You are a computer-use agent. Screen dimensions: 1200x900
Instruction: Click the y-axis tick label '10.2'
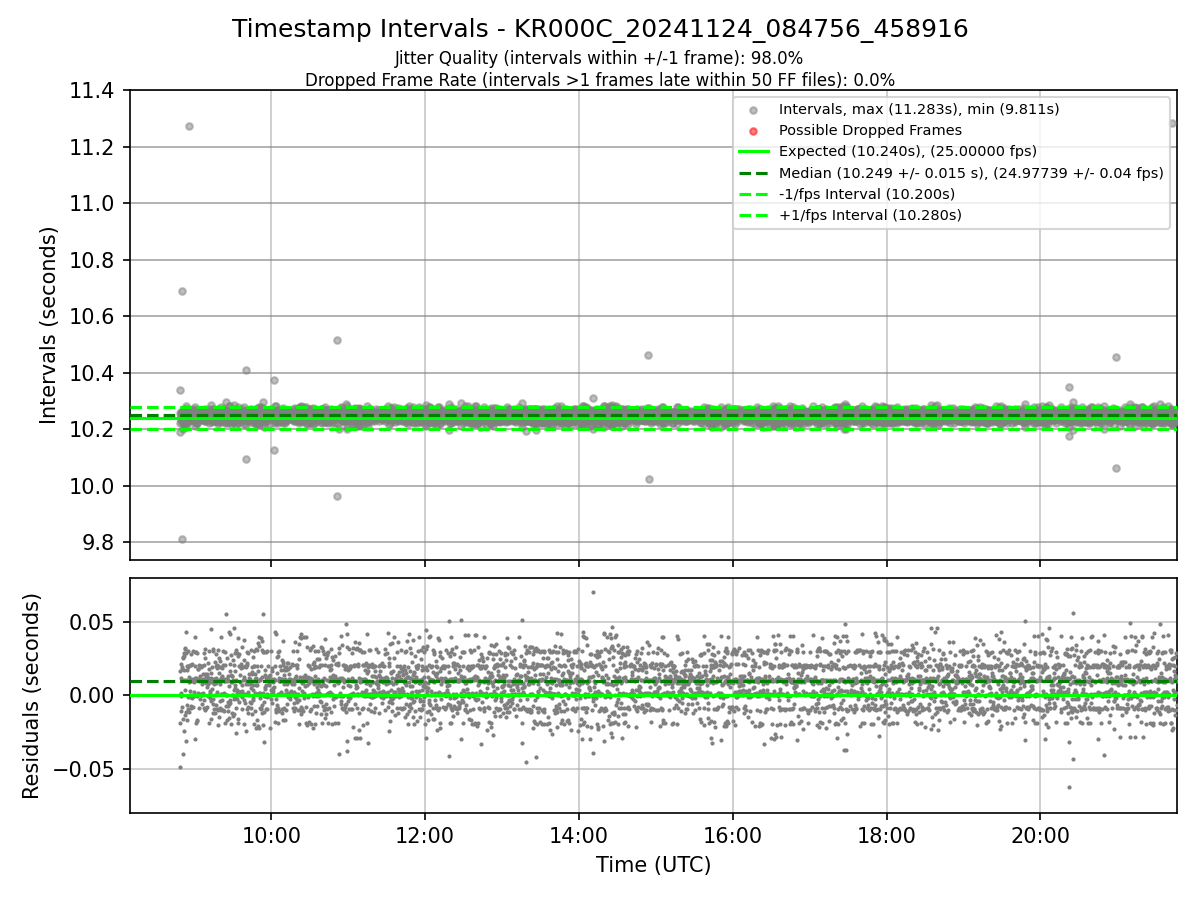93,430
